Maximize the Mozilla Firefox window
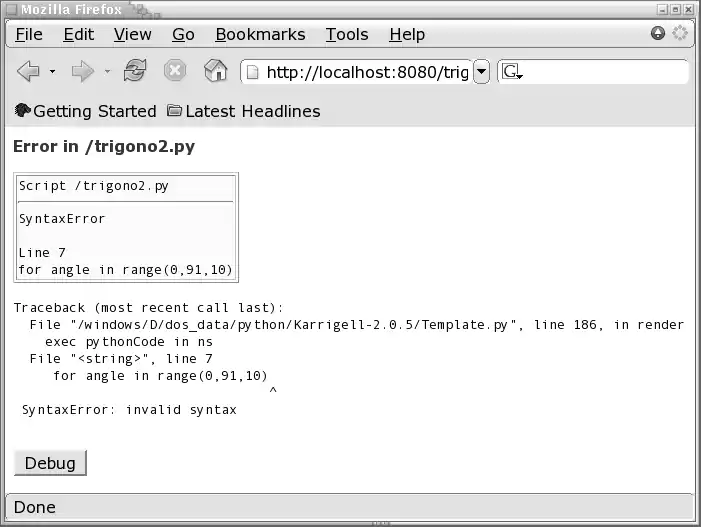The height and width of the screenshot is (527, 701). tap(676, 9)
